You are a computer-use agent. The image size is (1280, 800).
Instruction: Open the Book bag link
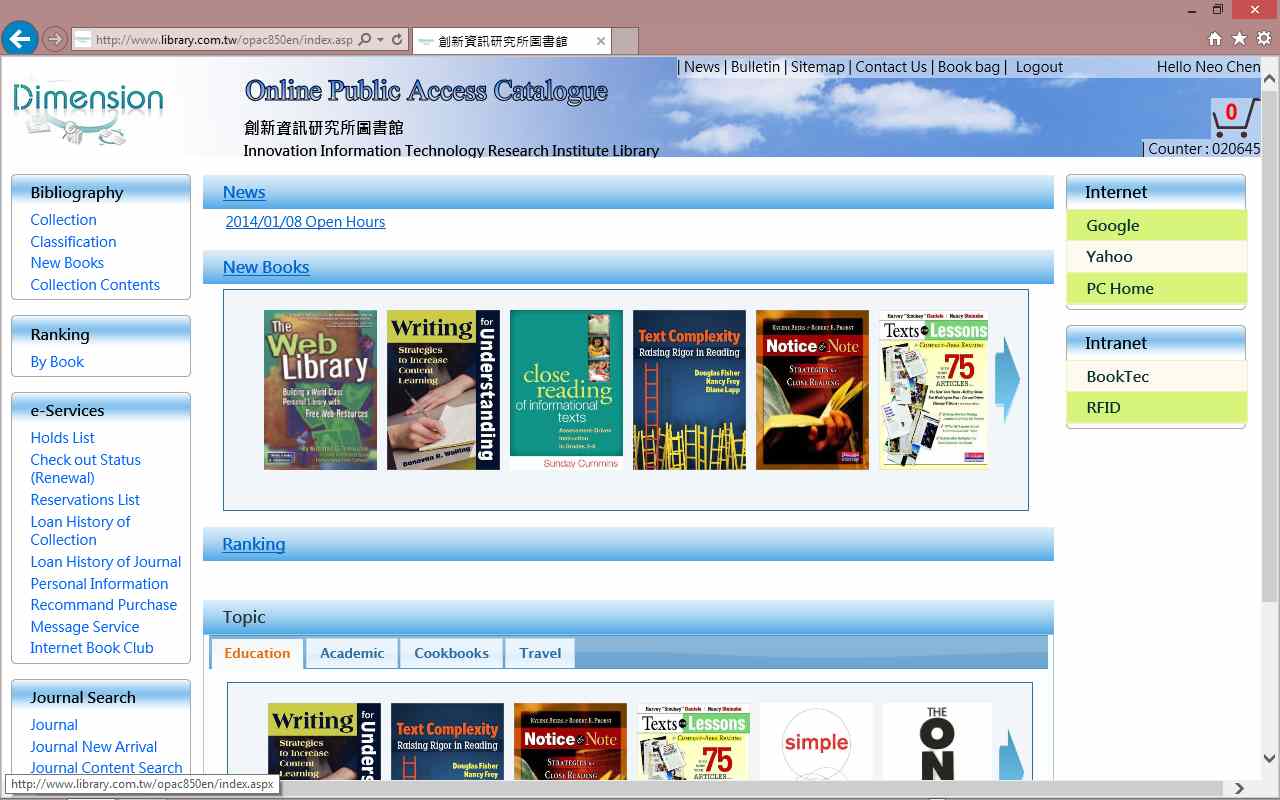968,67
